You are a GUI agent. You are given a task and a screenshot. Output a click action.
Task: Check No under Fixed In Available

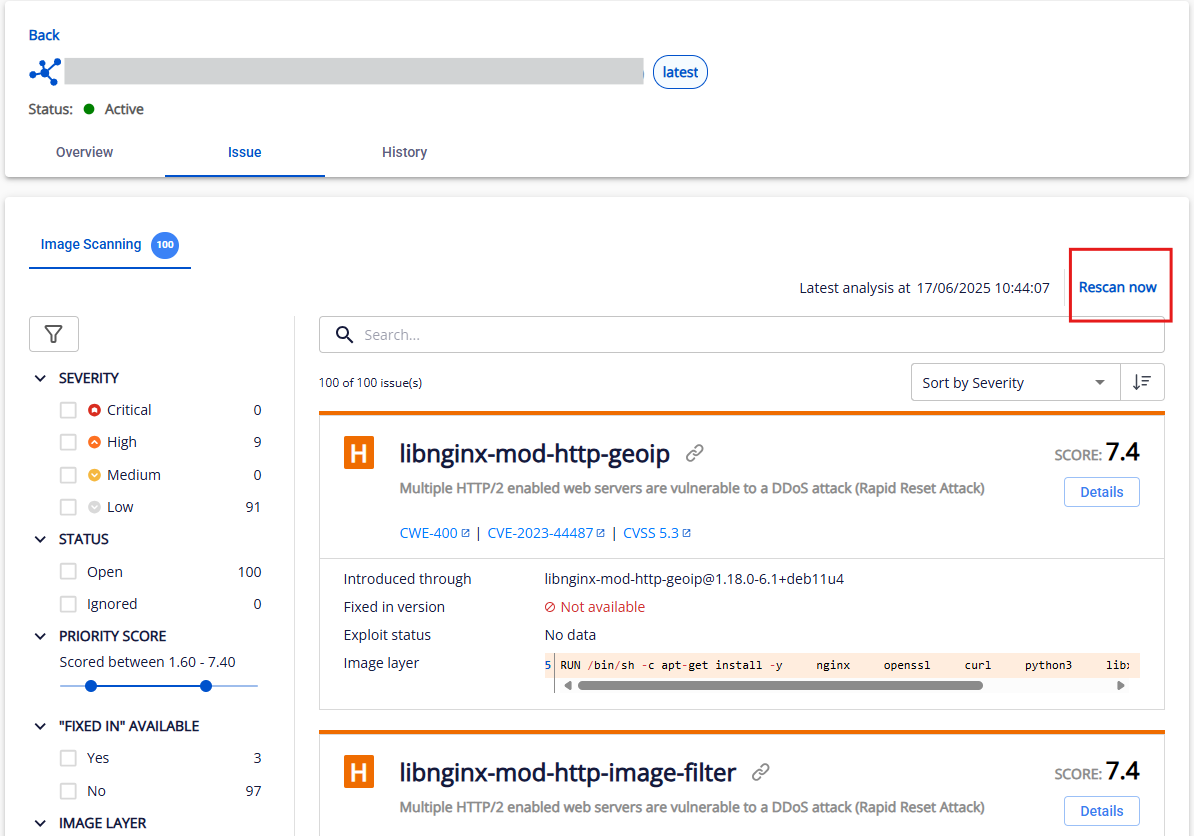click(x=69, y=791)
